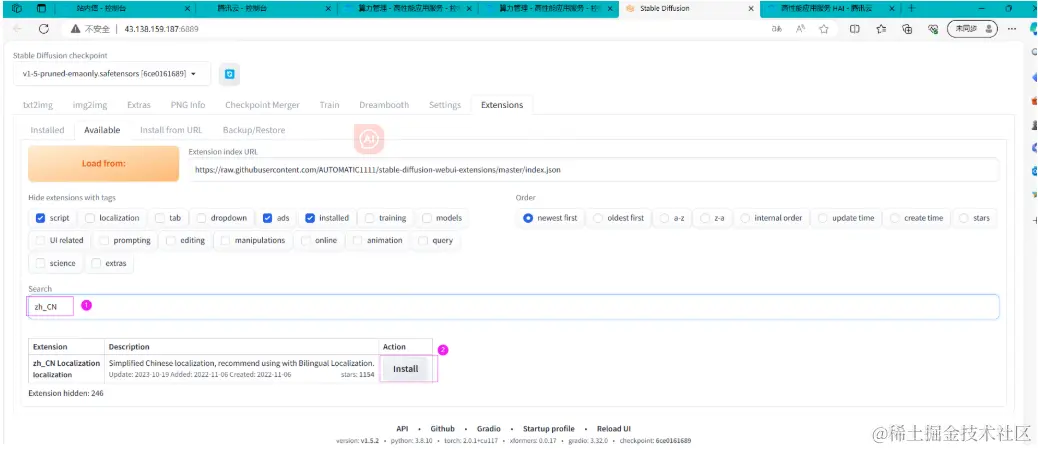Close the 腾讯云 - 控制台 tab
The width and height of the screenshot is (1038, 450).
[329, 9]
